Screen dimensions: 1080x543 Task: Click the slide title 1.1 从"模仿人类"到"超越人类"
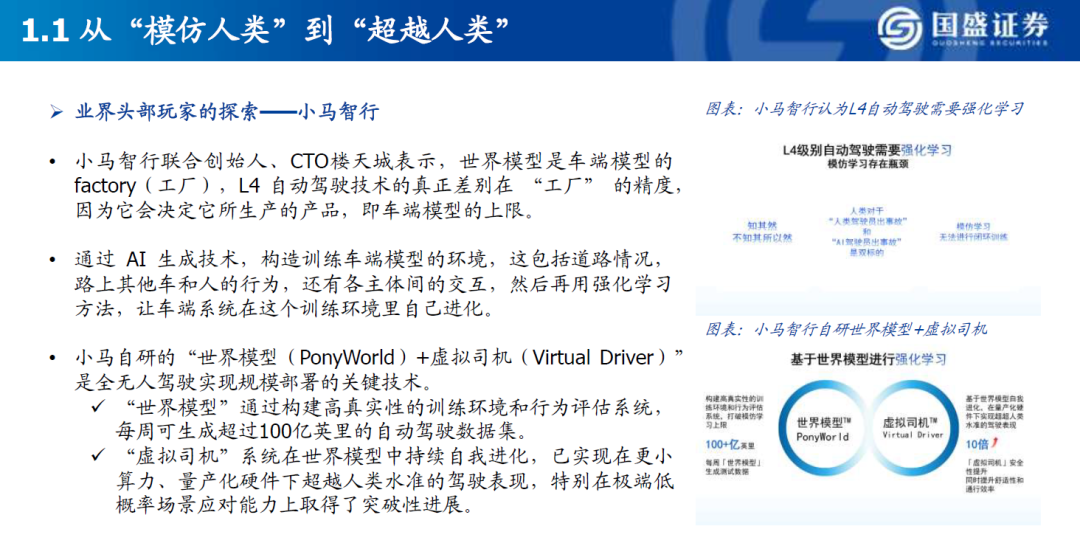pos(266,31)
